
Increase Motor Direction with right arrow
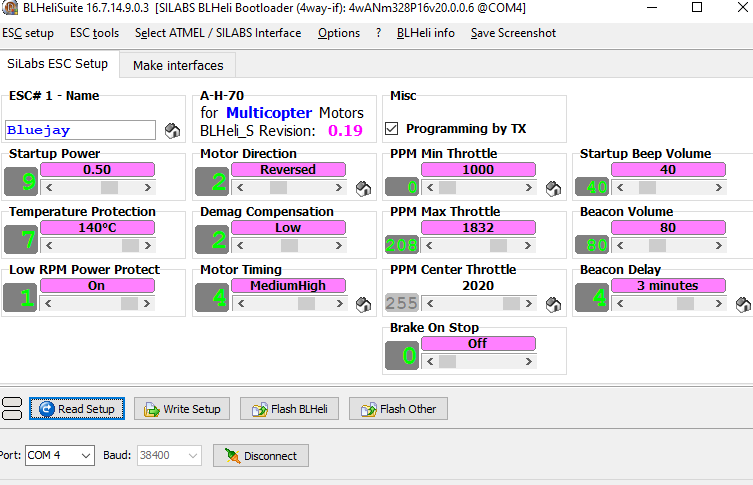point(339,187)
